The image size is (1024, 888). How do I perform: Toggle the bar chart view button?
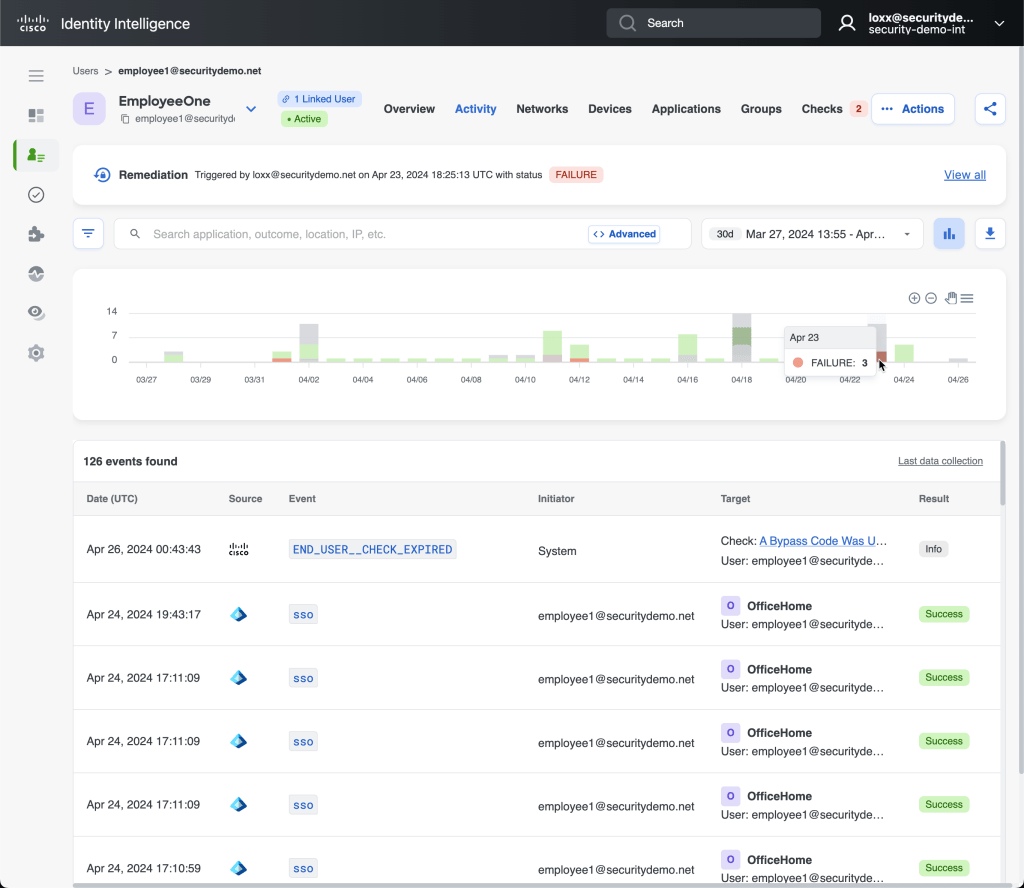(948, 234)
